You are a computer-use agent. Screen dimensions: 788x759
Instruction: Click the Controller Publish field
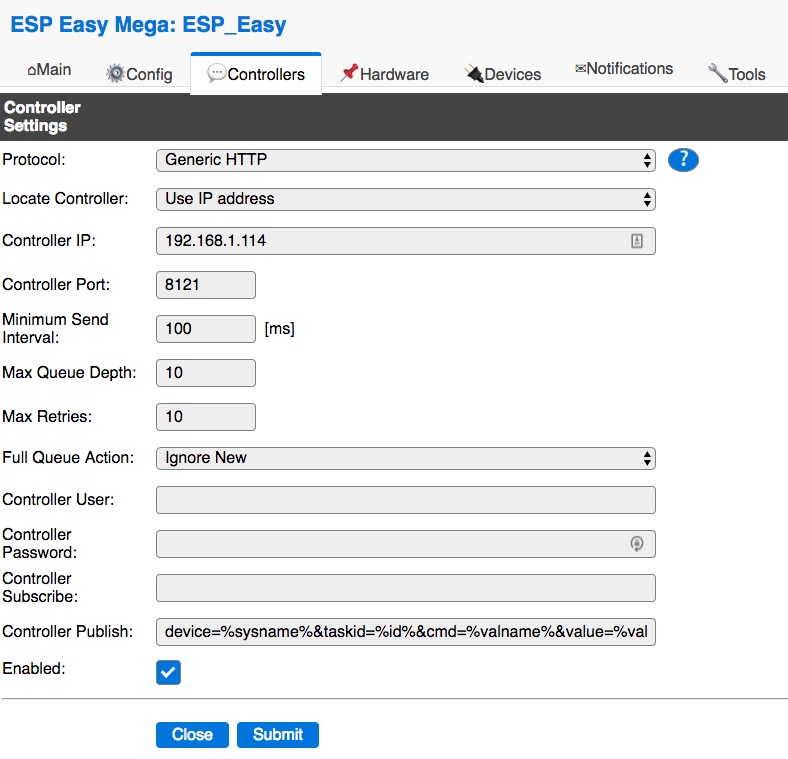pyautogui.click(x=406, y=632)
